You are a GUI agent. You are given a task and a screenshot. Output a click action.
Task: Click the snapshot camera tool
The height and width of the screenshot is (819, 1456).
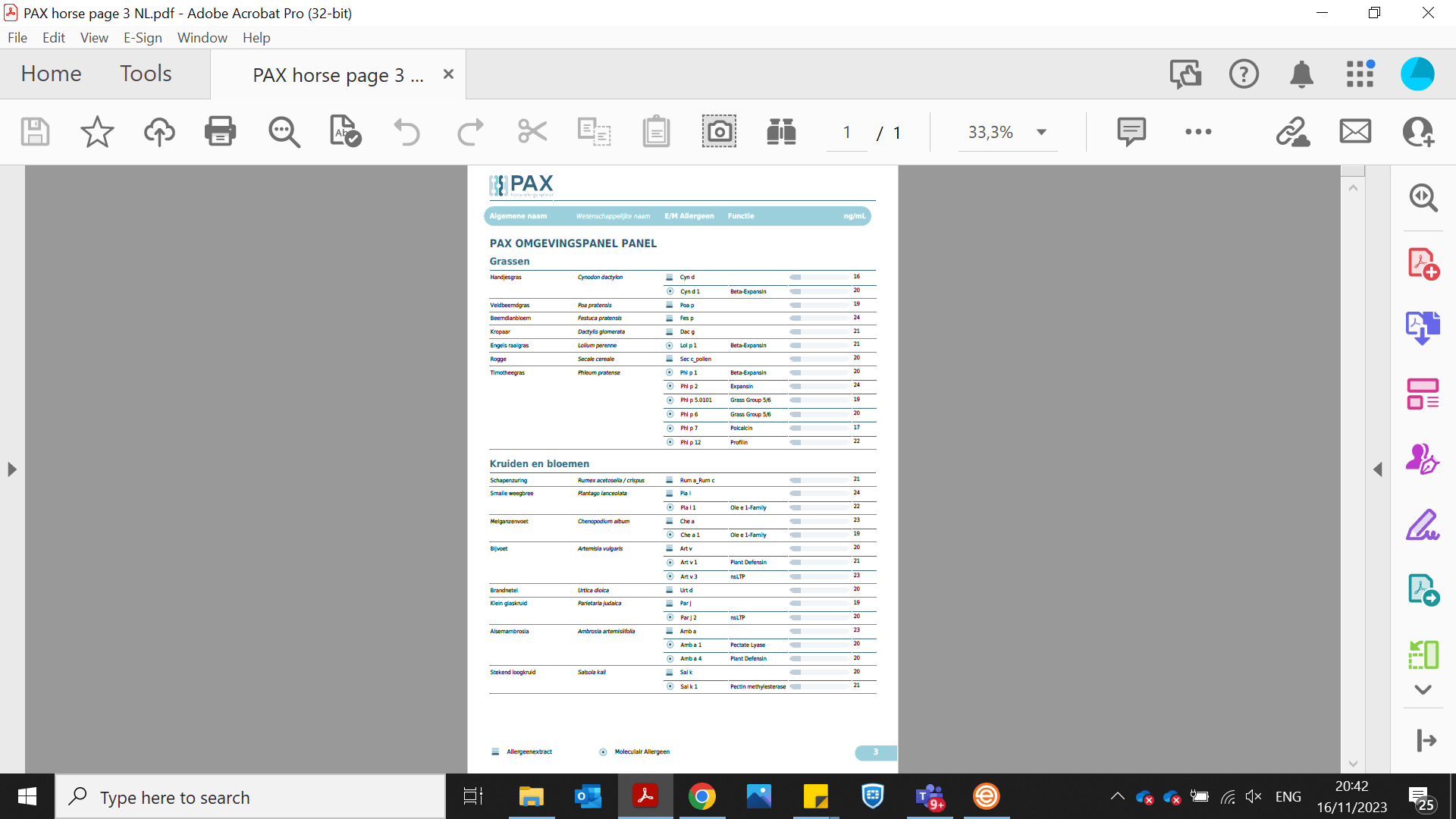(718, 132)
